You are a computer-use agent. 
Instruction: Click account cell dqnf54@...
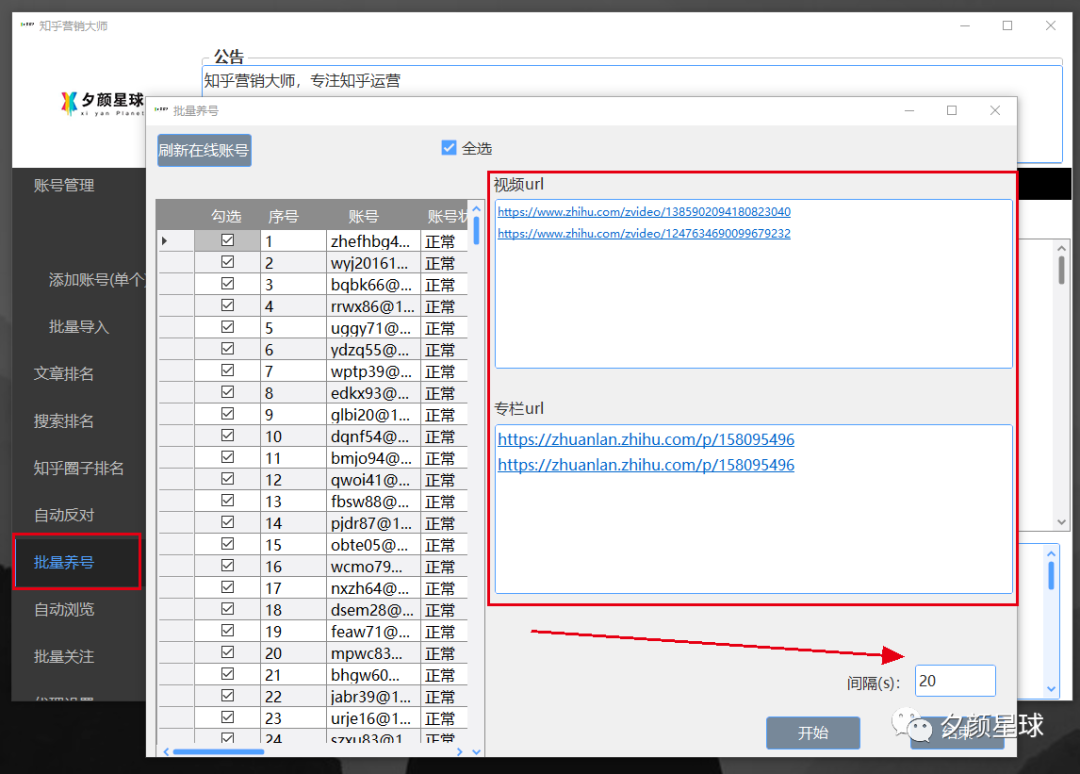pos(371,437)
